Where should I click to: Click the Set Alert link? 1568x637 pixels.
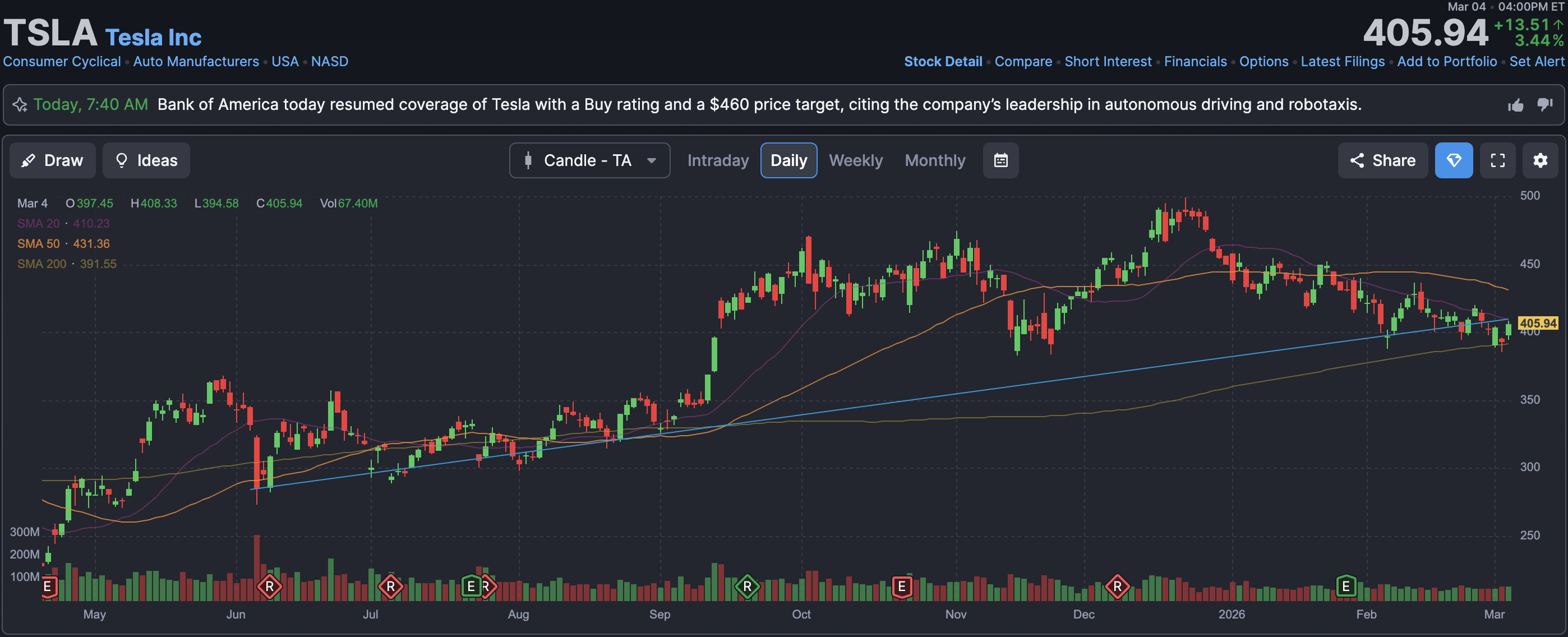click(1535, 62)
